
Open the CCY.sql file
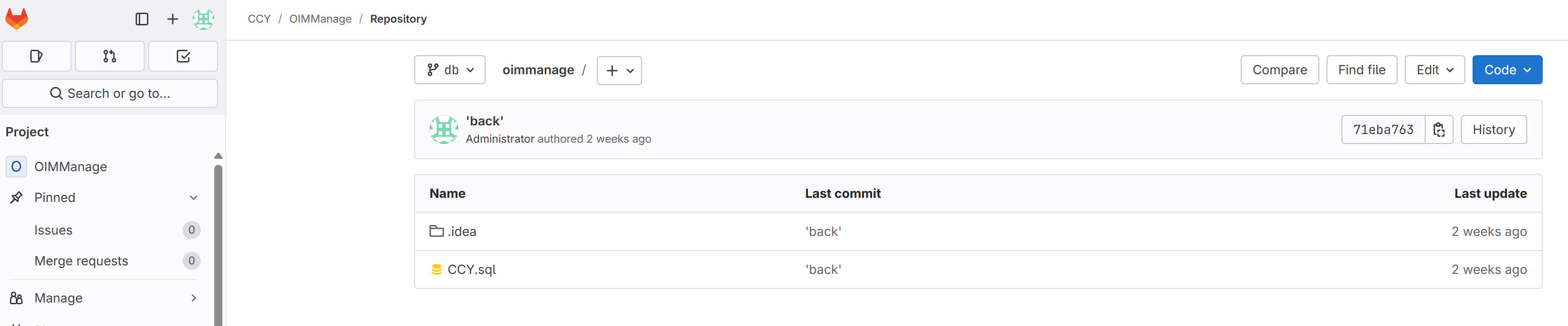click(x=471, y=269)
